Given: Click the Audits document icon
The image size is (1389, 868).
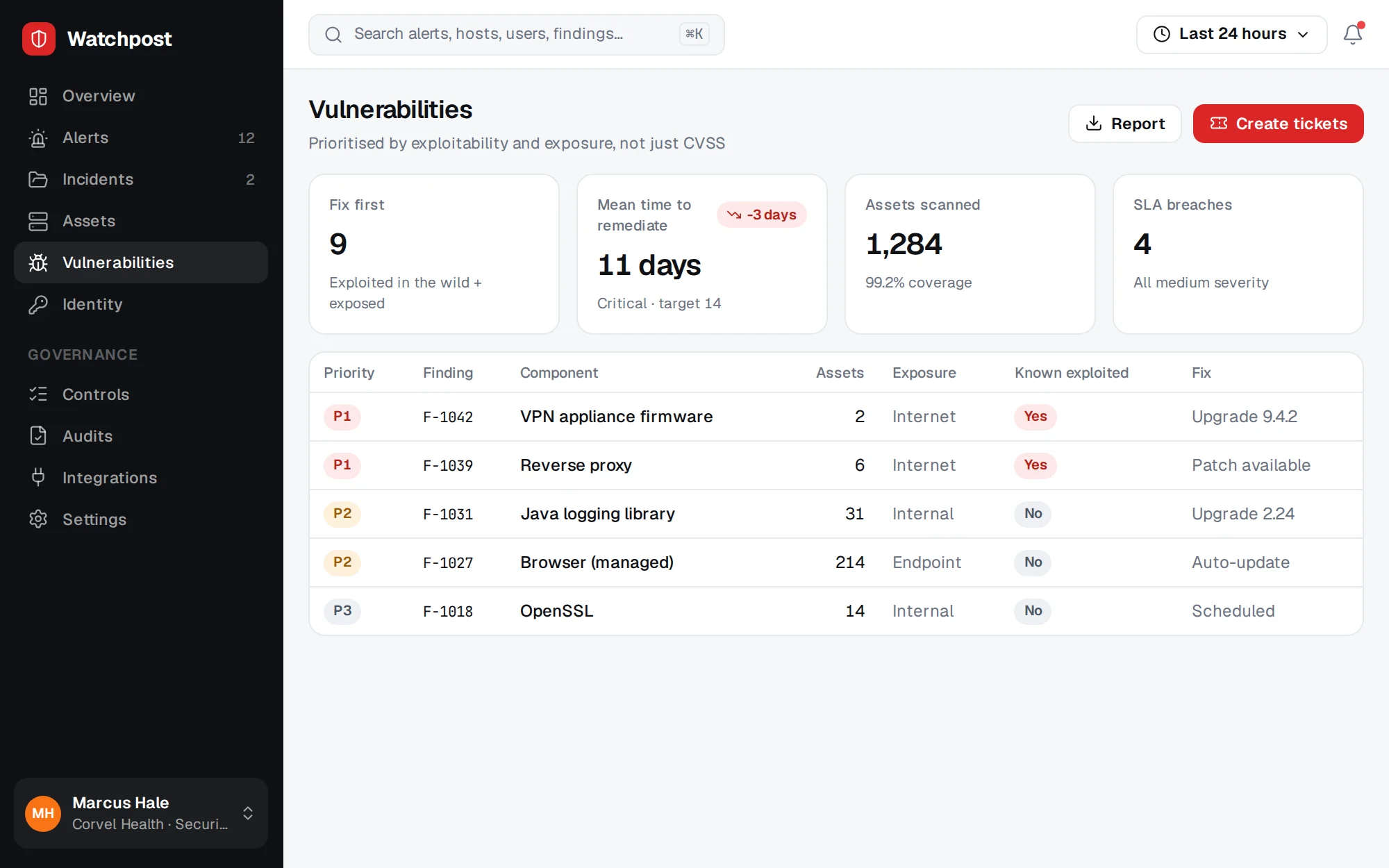Looking at the screenshot, I should click(38, 436).
